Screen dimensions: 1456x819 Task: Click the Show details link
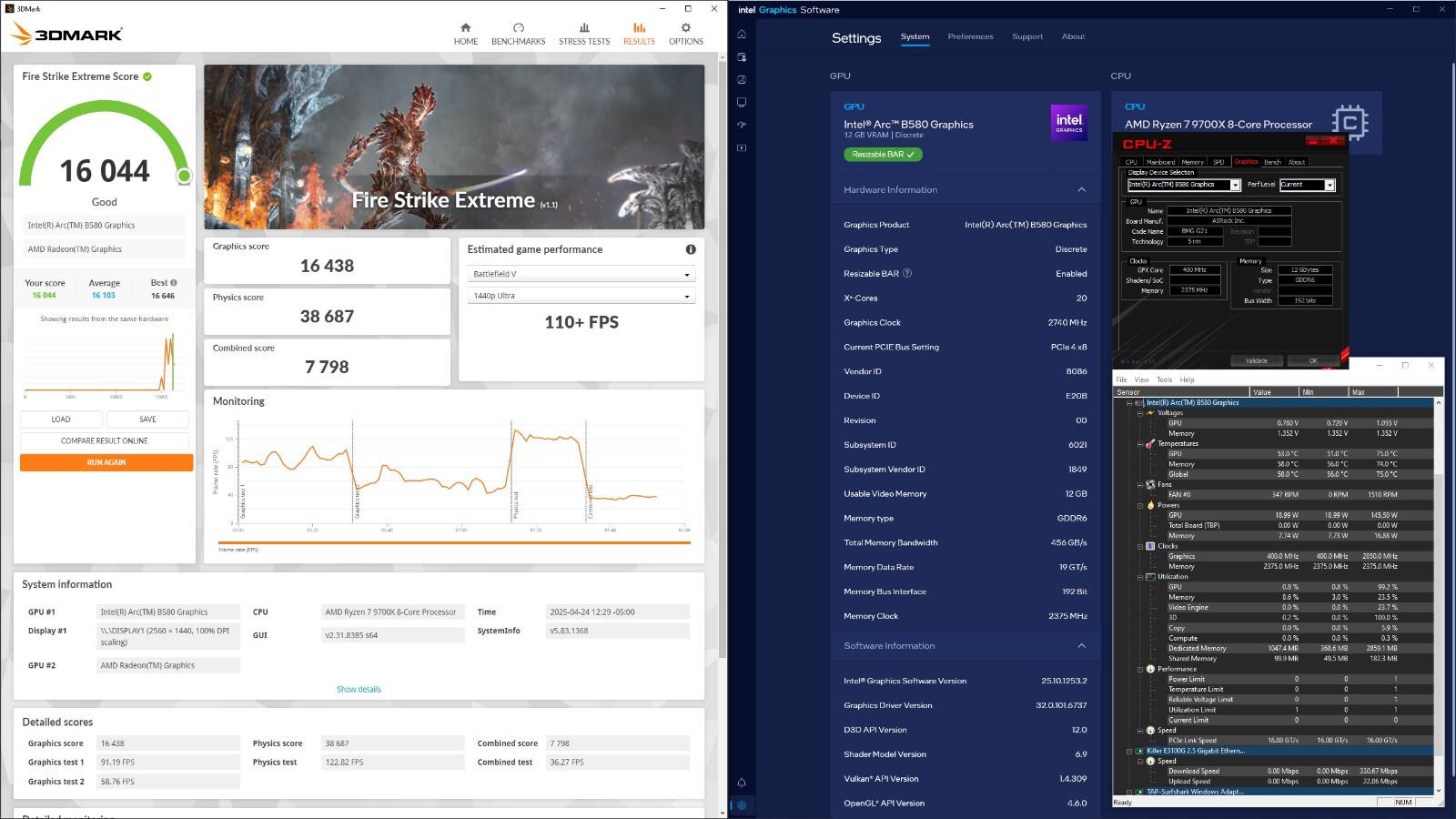(359, 690)
